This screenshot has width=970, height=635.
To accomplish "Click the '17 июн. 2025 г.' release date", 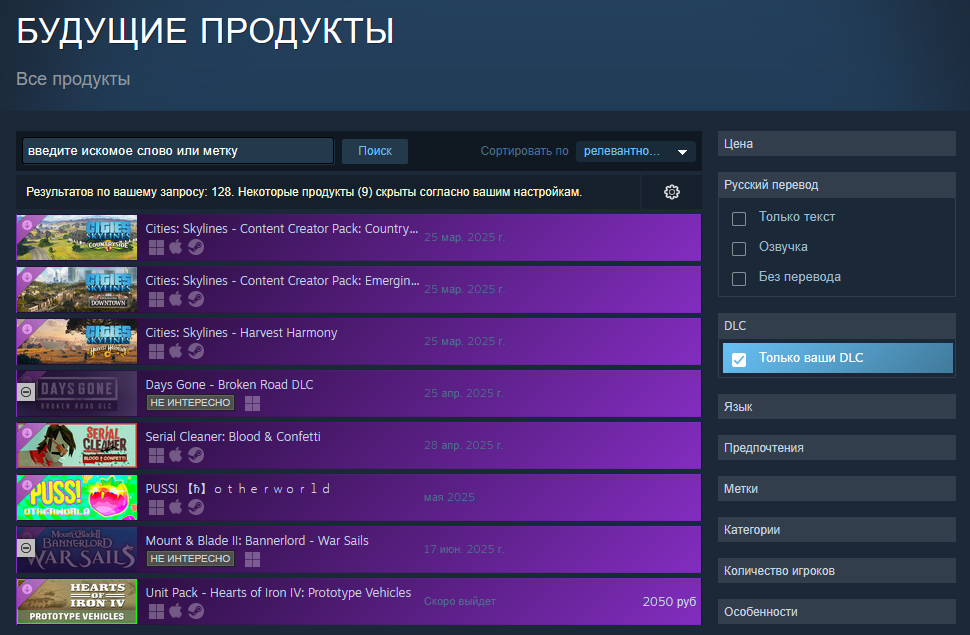I will [x=464, y=549].
